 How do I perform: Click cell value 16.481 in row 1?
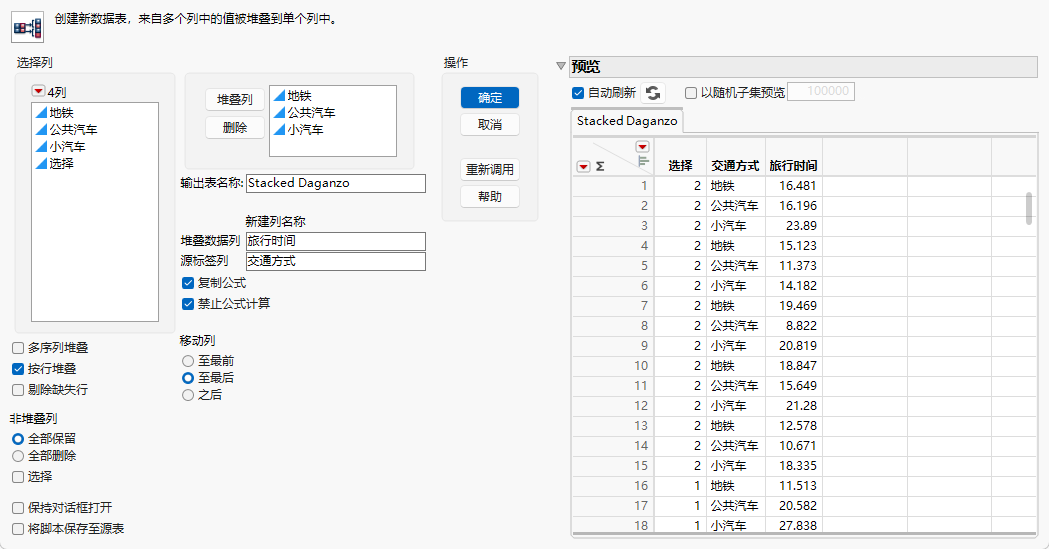point(797,186)
